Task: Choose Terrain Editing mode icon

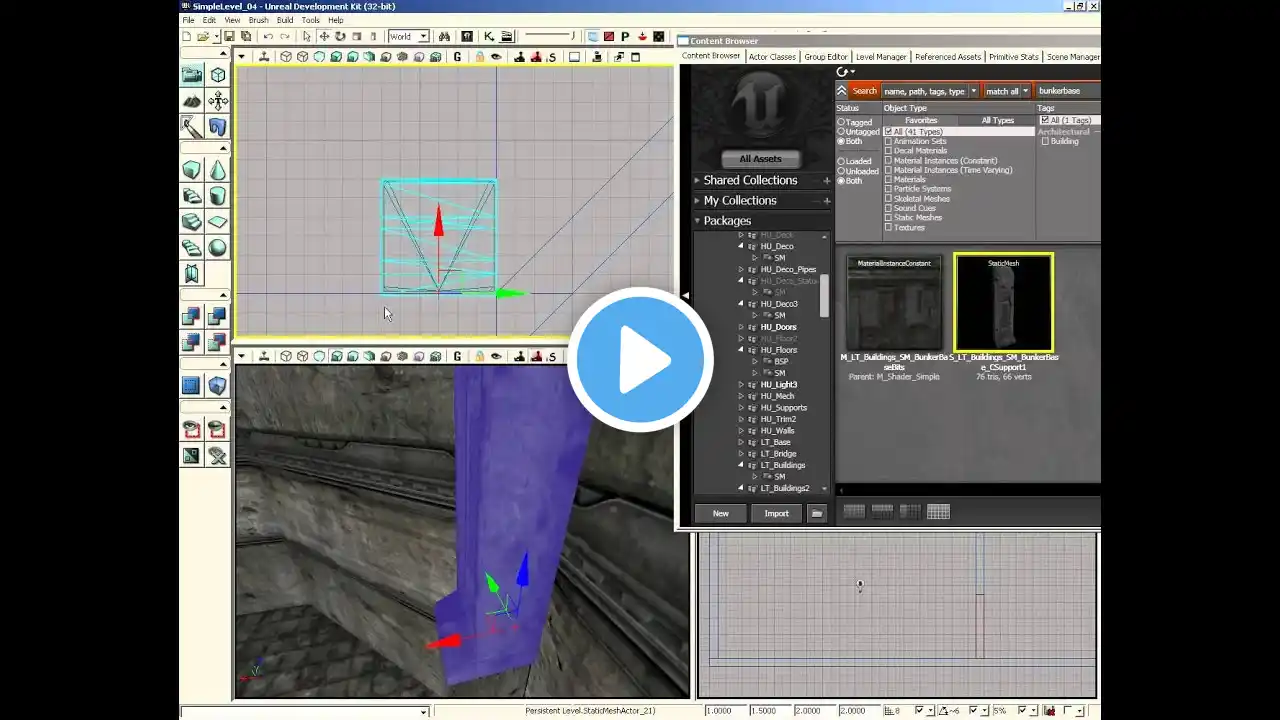Action: click(192, 101)
